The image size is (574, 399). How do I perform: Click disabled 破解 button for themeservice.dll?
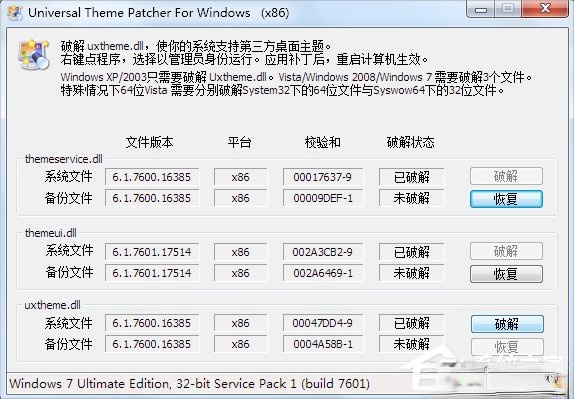click(506, 176)
